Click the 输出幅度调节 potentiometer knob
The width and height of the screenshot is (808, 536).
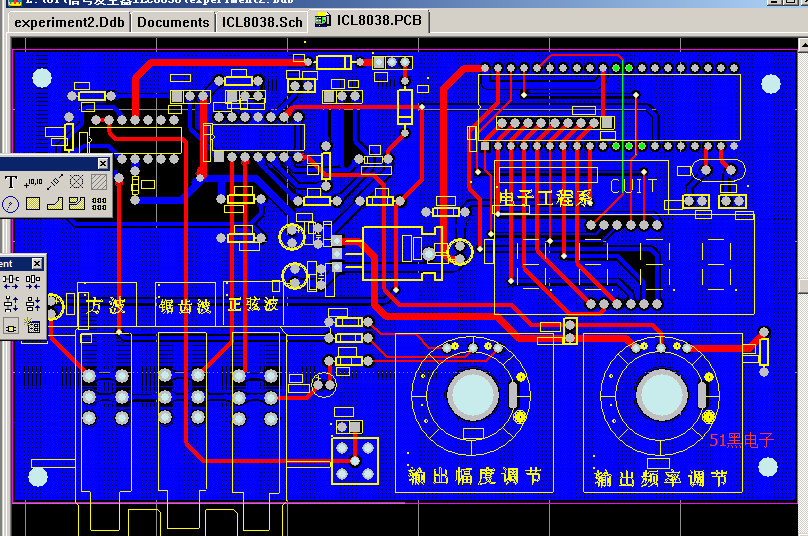tap(472, 393)
